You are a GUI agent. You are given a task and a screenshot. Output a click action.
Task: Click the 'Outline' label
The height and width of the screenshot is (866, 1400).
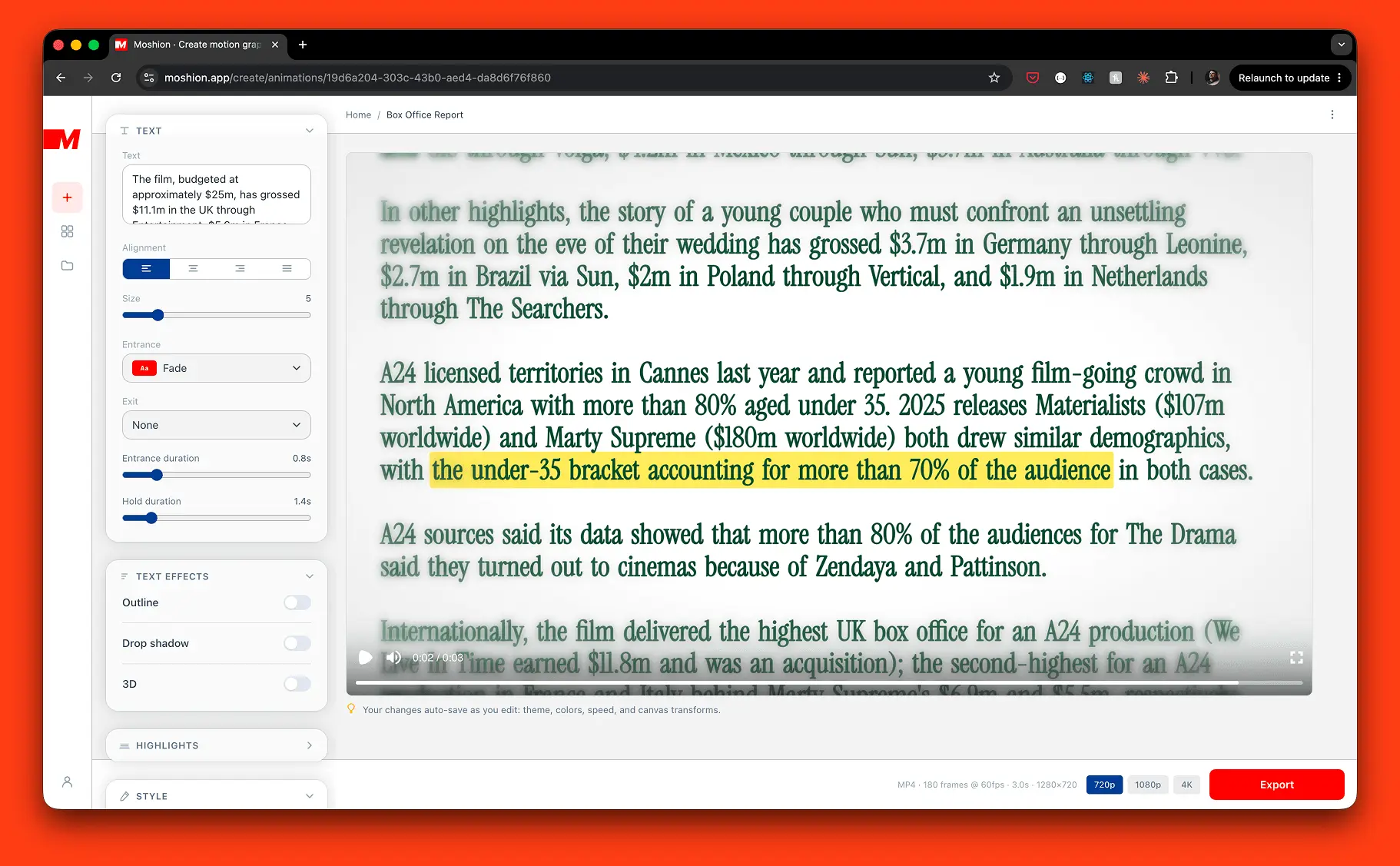point(141,602)
